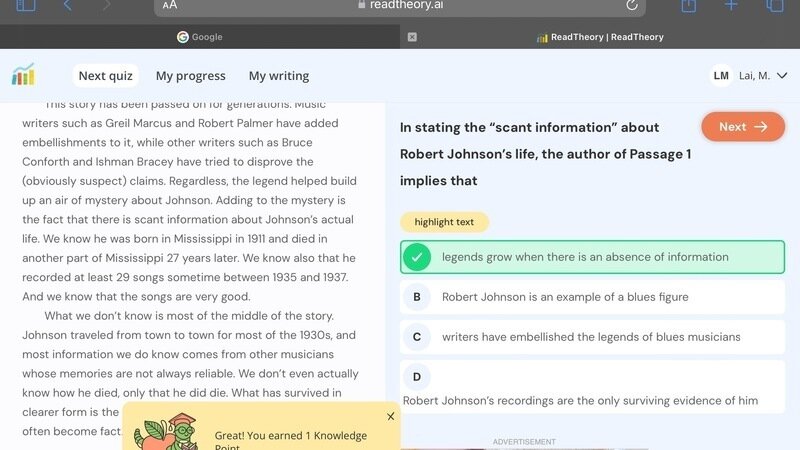Choose answer C about embellished legends
Viewport: 800px width, 450px height.
pos(592,337)
